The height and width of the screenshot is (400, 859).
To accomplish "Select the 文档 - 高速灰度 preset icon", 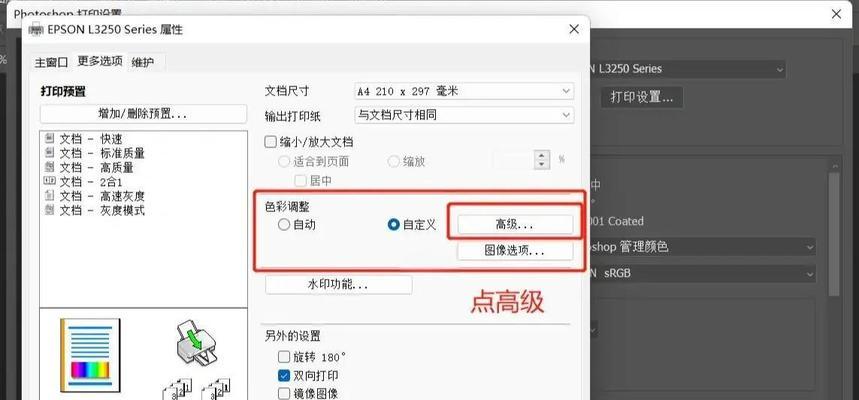I will (49, 196).
